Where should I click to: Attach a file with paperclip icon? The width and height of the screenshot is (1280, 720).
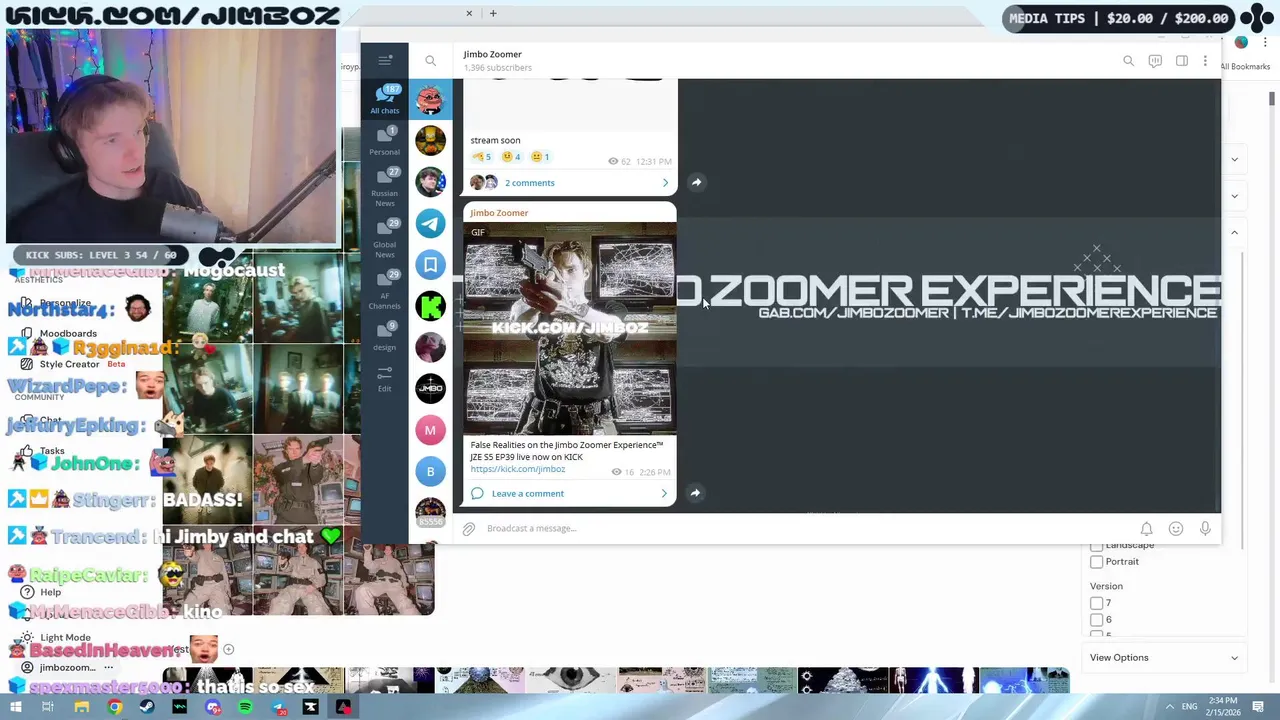(469, 528)
